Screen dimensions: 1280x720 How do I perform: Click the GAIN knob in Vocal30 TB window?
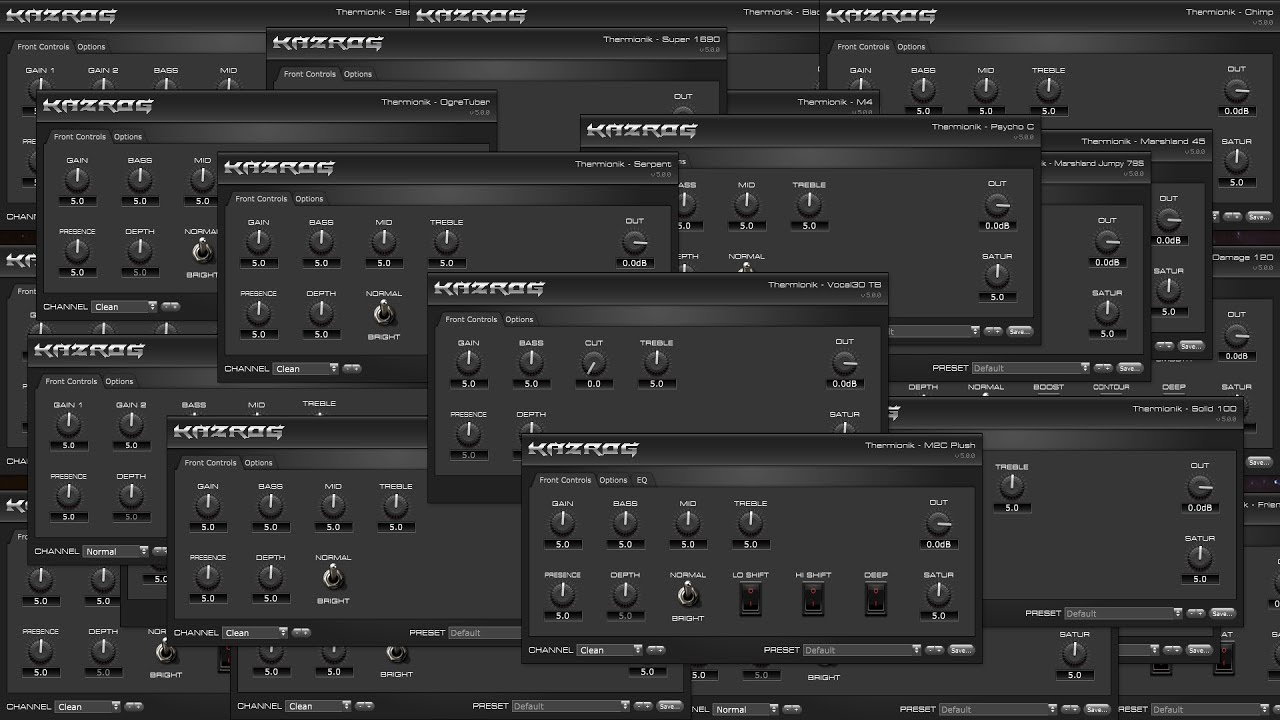[468, 362]
